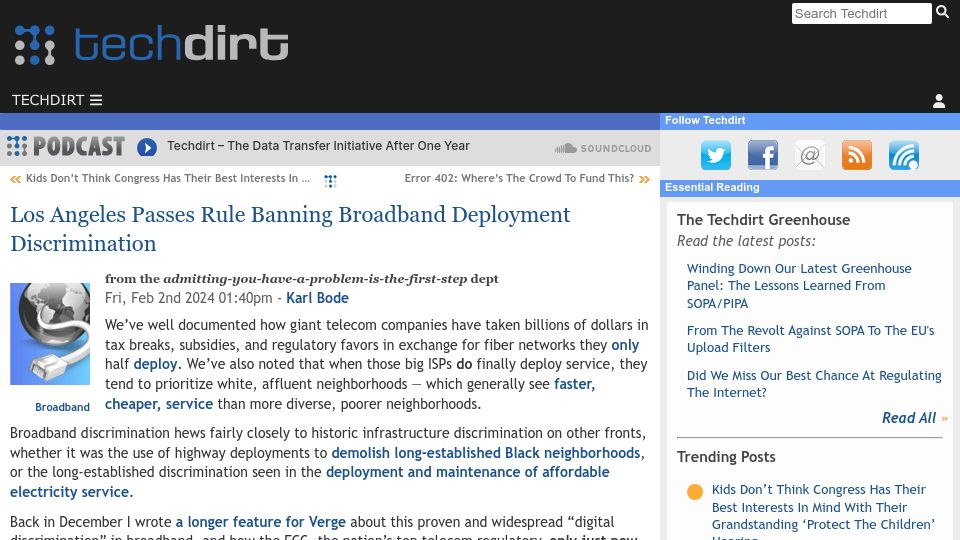
Task: Open the 'faster,' hyperlink
Action: tap(574, 384)
